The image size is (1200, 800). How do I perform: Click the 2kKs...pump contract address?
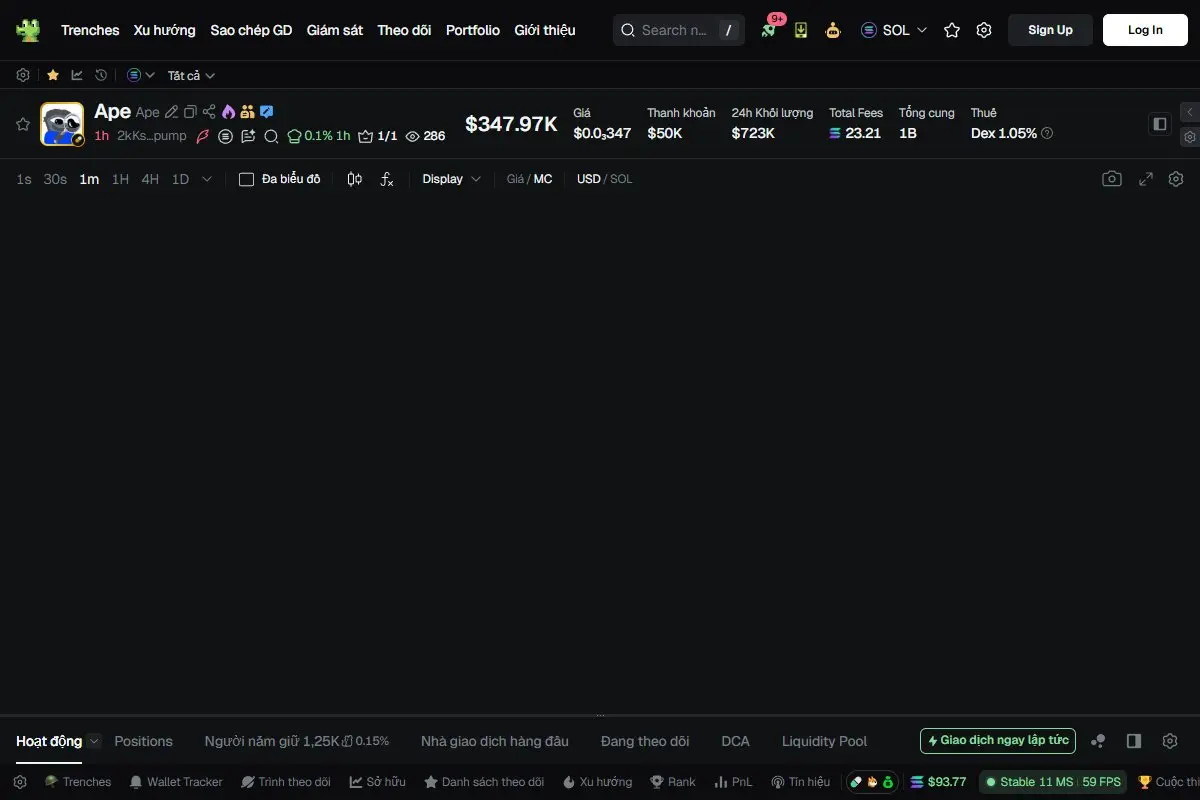151,136
